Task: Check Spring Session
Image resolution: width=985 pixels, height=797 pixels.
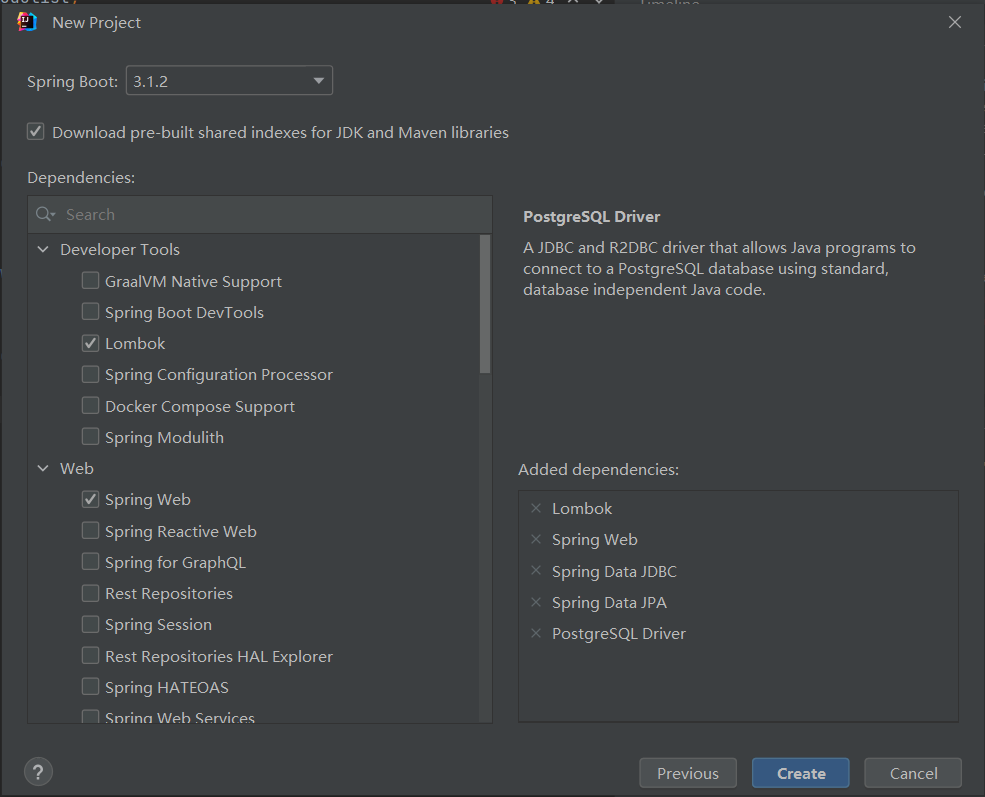Action: tap(90, 624)
